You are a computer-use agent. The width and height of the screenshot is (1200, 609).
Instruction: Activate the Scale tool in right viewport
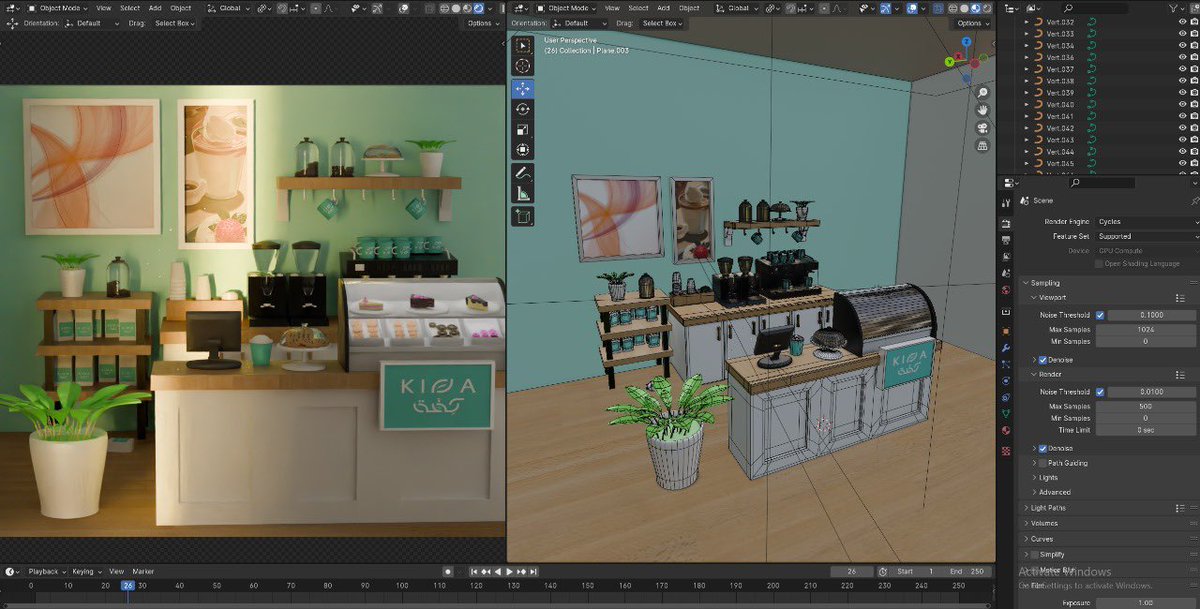[523, 130]
